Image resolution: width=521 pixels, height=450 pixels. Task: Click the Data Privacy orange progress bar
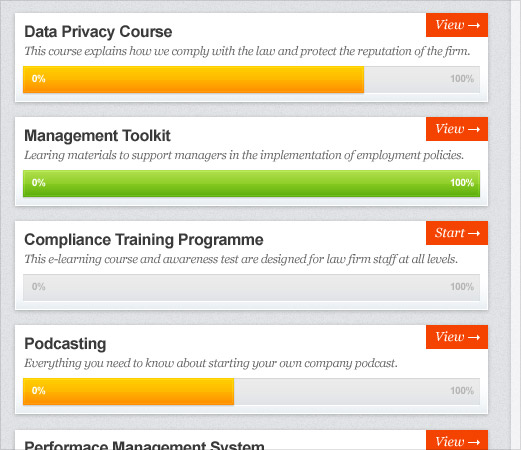(194, 79)
